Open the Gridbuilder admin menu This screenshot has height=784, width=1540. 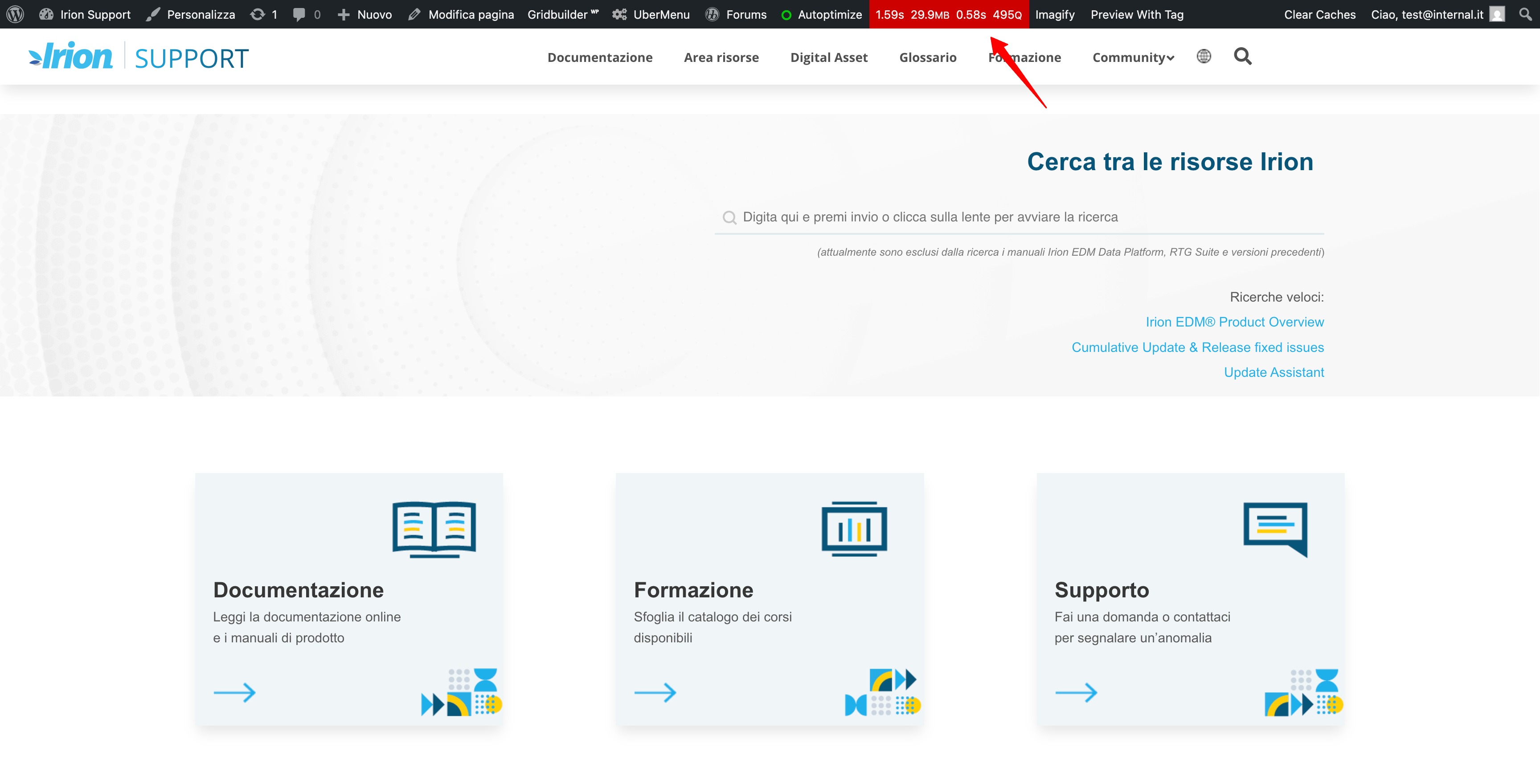562,14
